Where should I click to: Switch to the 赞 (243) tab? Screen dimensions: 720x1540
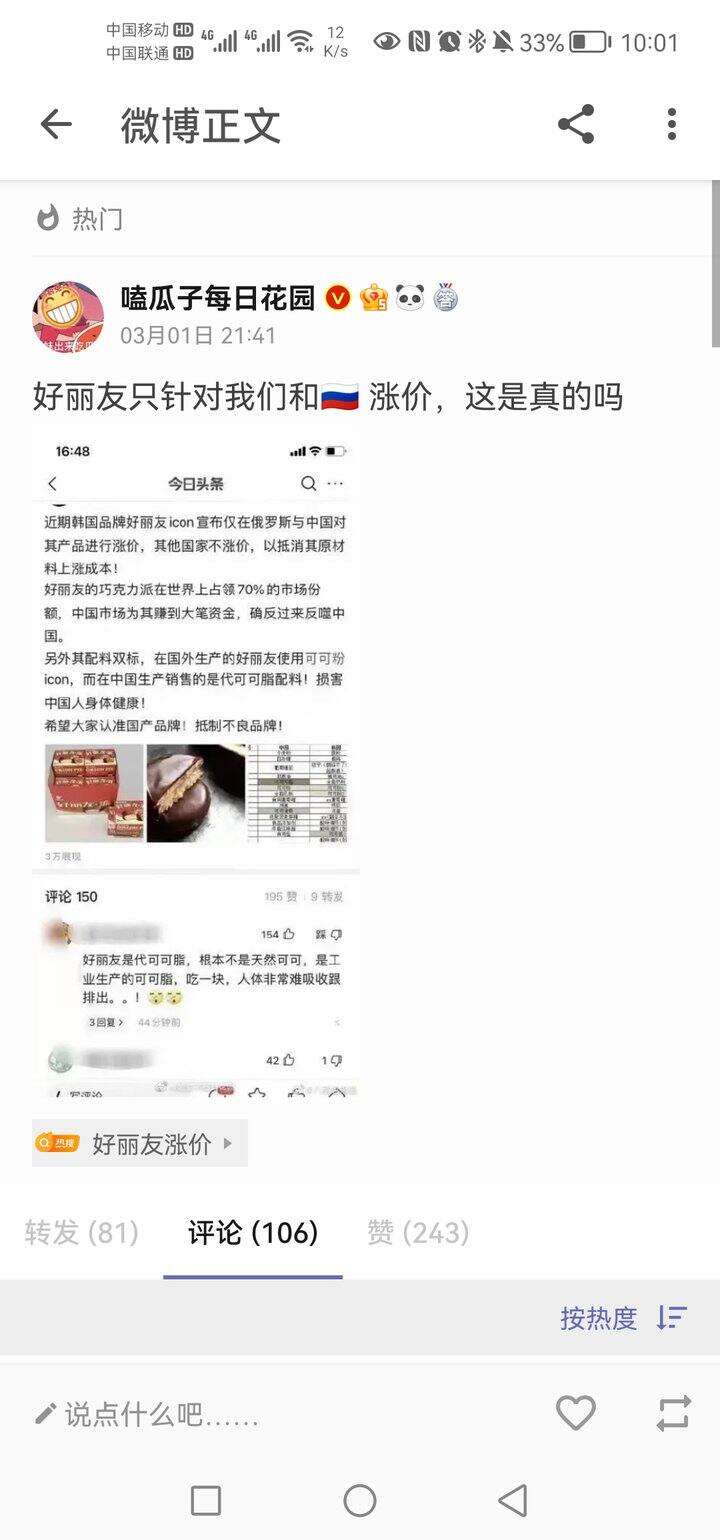[x=418, y=1233]
